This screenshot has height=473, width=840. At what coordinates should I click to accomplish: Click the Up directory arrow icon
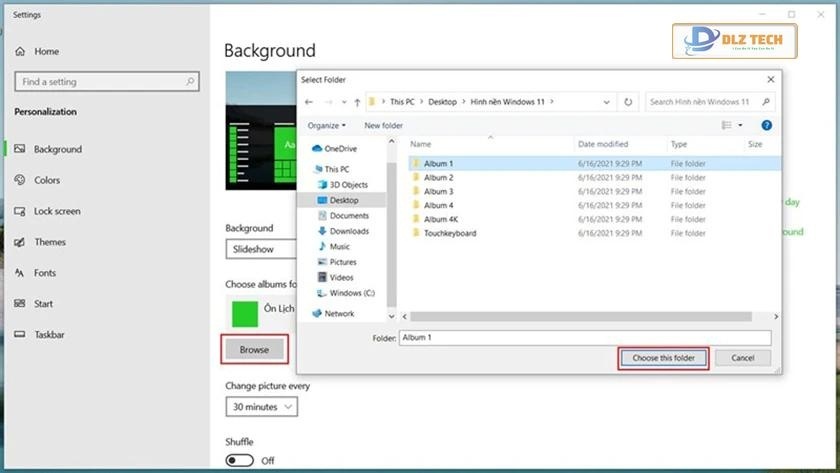pyautogui.click(x=357, y=102)
